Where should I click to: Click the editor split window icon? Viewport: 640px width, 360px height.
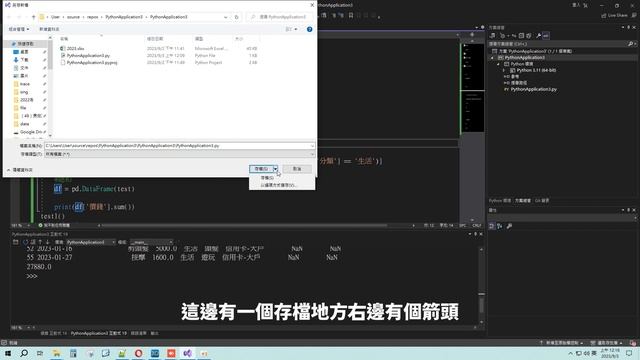pos(472,35)
